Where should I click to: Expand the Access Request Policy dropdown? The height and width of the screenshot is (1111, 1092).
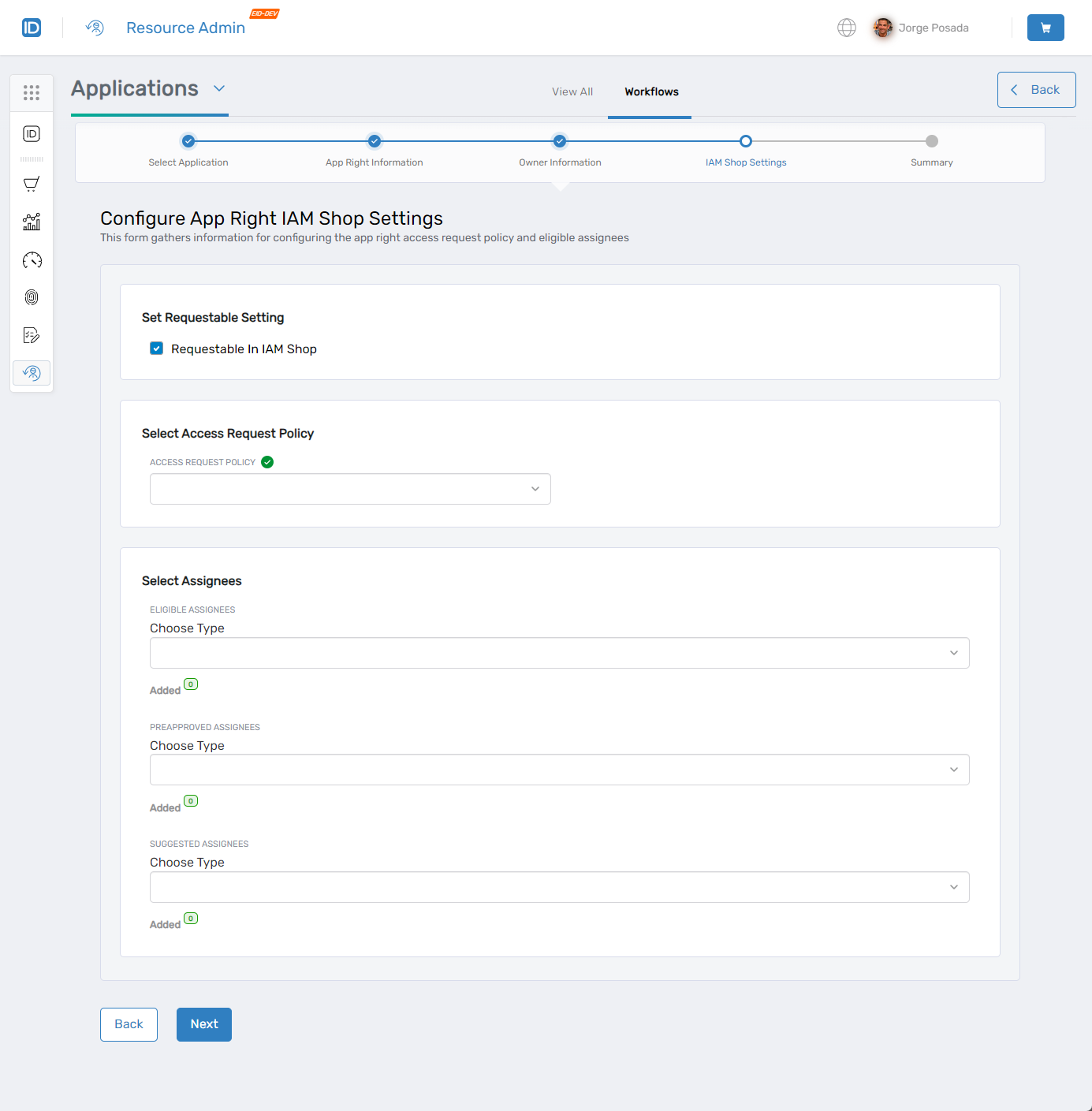click(x=350, y=489)
